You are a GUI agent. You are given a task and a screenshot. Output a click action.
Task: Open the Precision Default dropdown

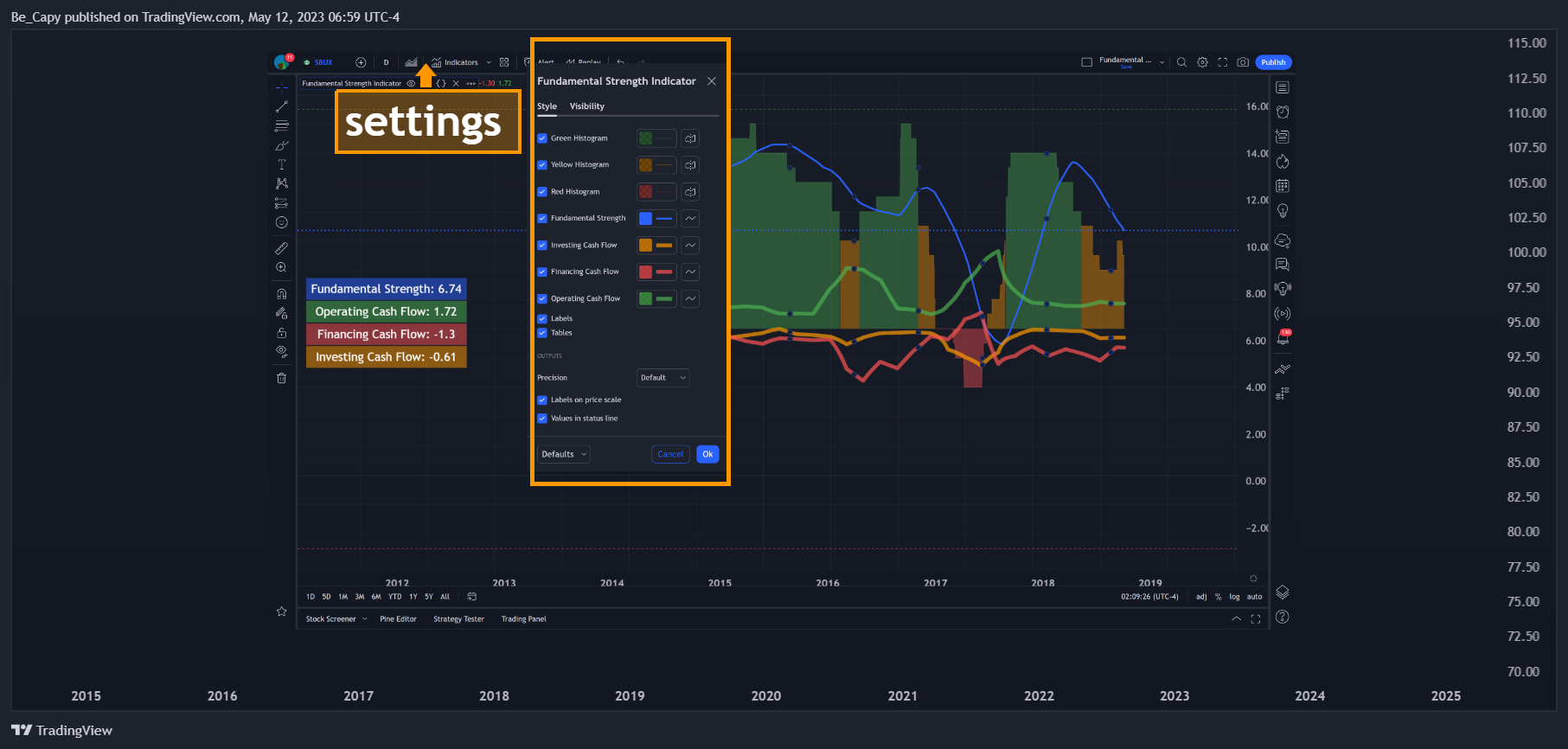click(x=663, y=378)
